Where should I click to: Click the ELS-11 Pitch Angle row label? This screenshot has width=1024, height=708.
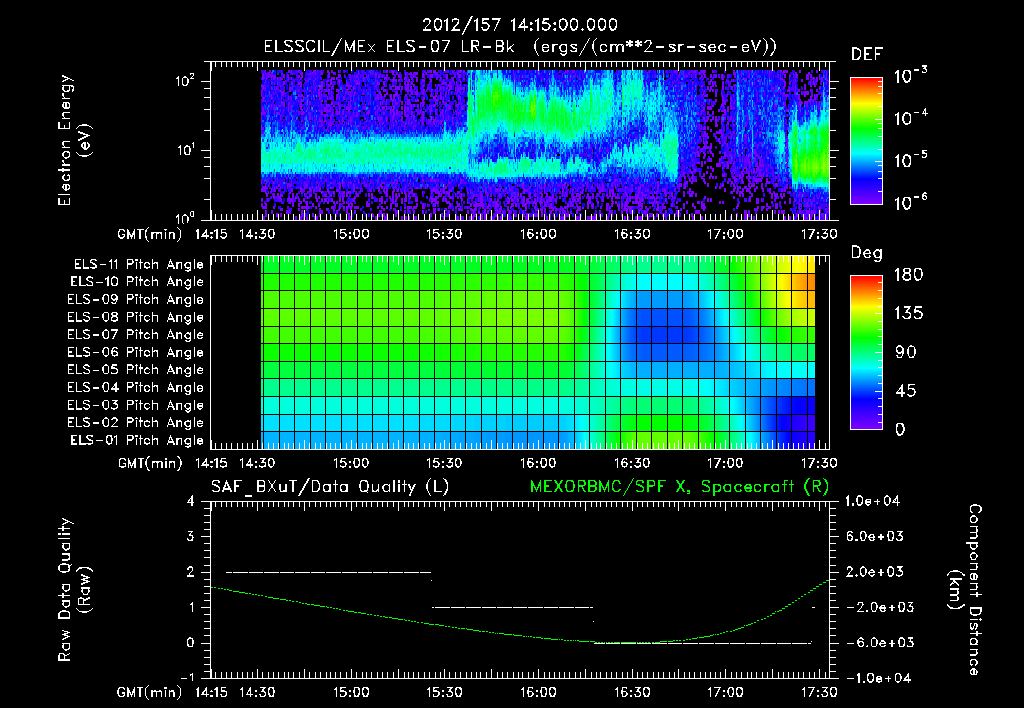pos(138,265)
